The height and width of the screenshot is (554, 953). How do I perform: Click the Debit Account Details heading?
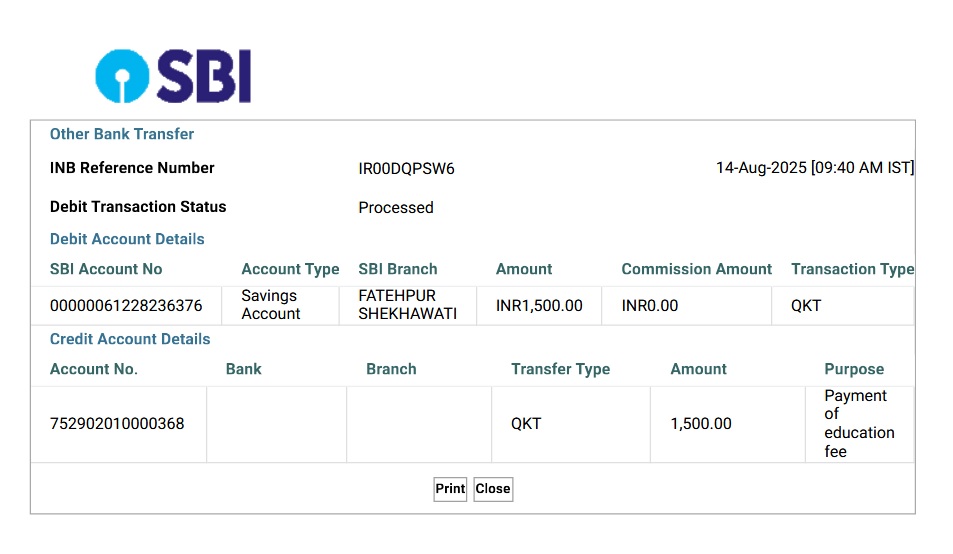(x=127, y=239)
